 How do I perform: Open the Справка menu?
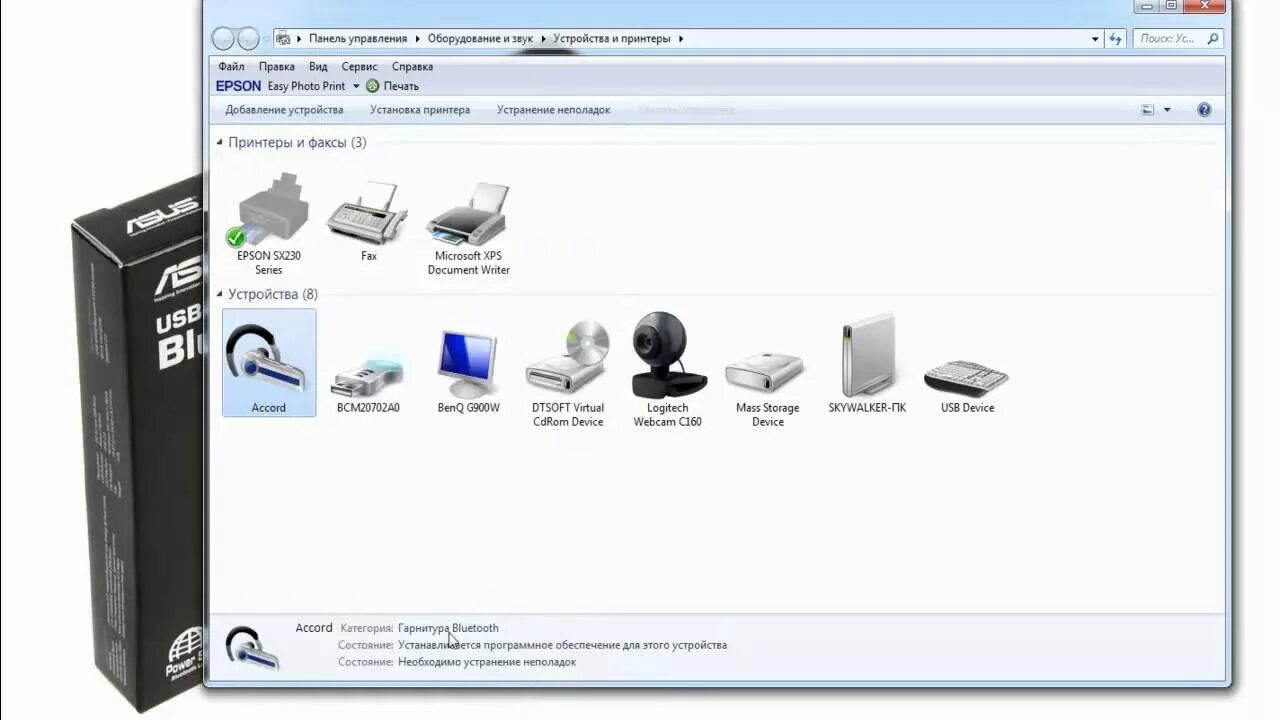click(412, 67)
